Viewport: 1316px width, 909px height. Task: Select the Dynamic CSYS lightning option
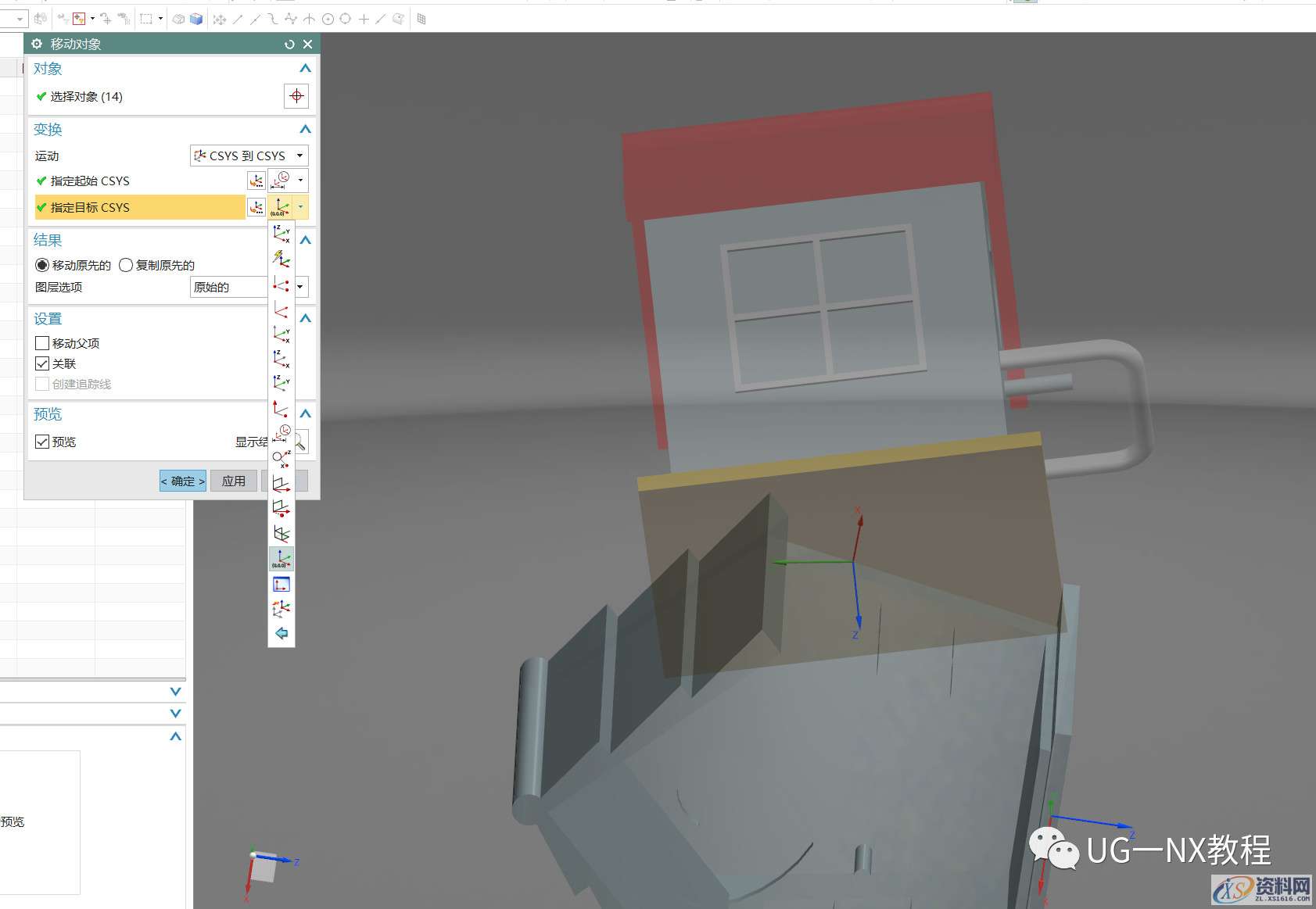click(x=281, y=258)
